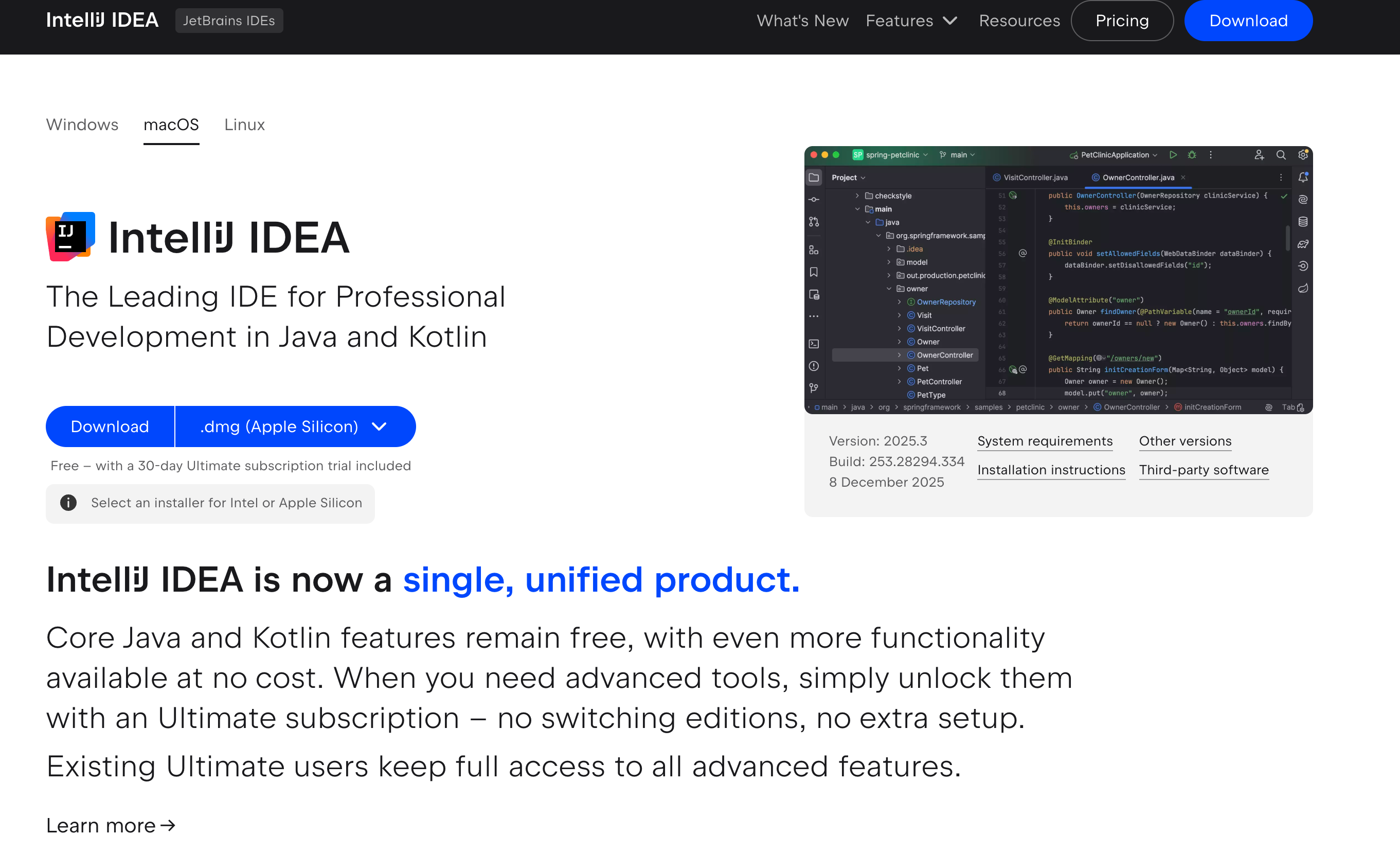
Task: Open the Terminal tool window icon
Action: (814, 344)
